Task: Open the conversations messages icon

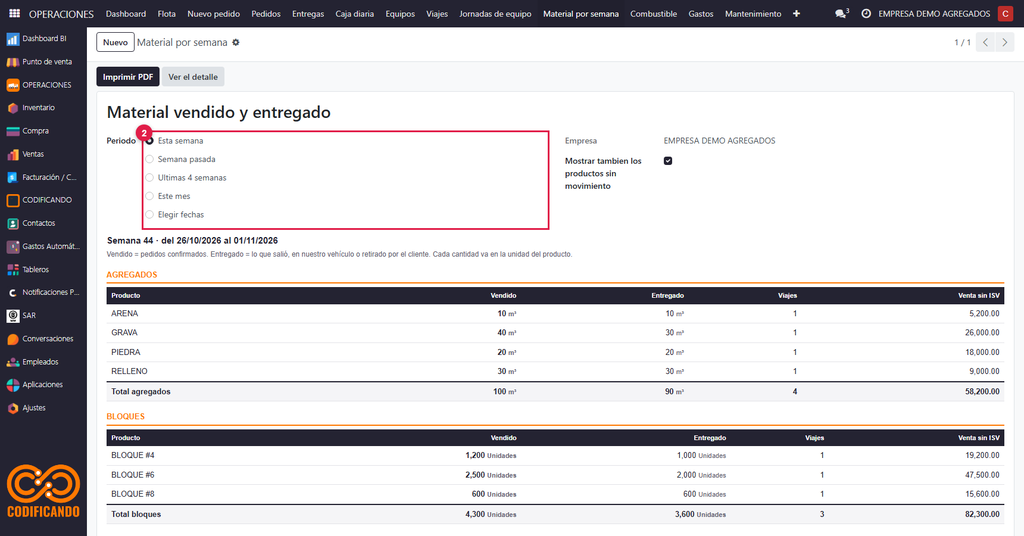Action: coord(842,13)
